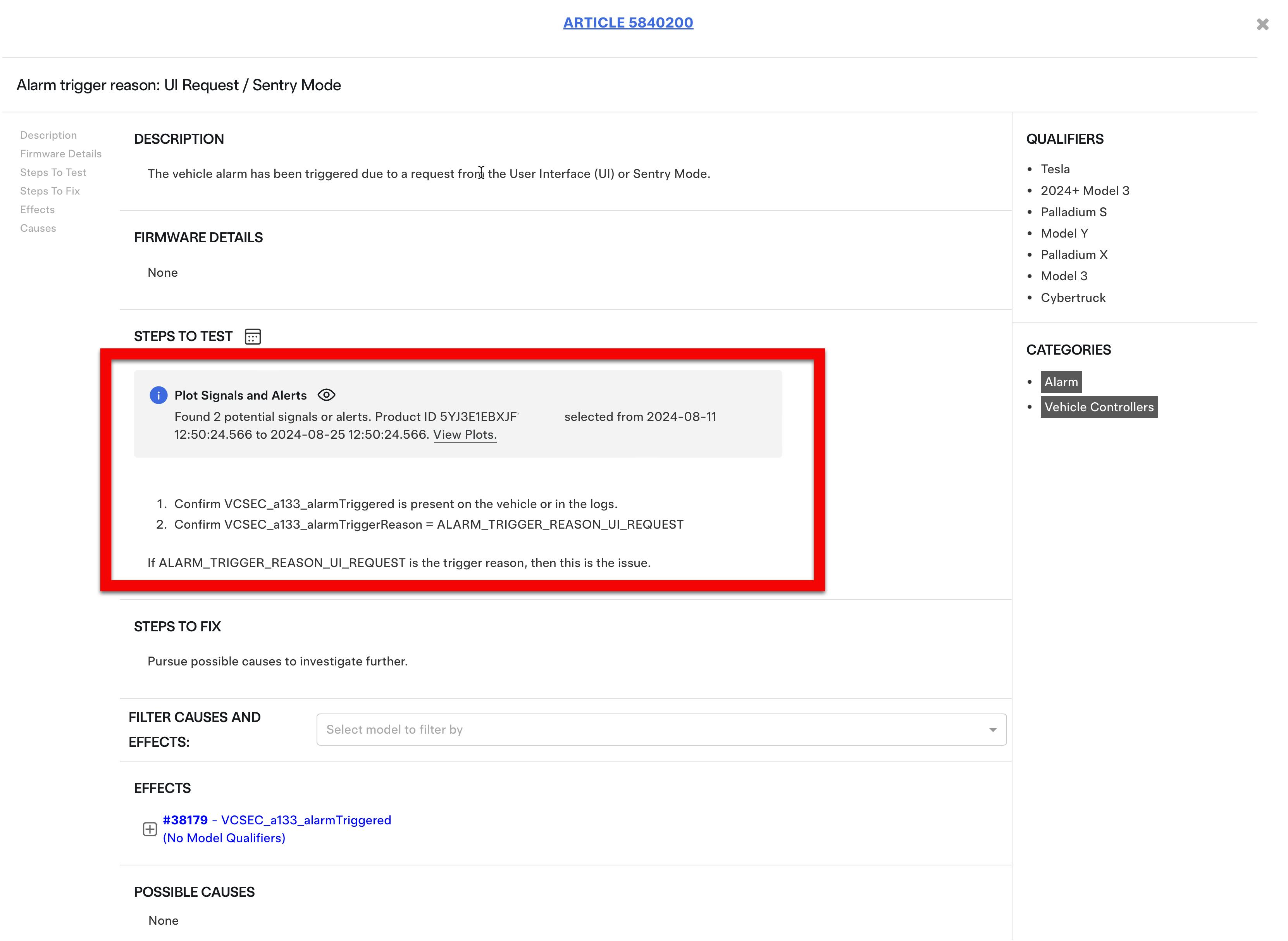1288x941 pixels.
Task: Select Causes in the side navigation
Action: tap(38, 228)
